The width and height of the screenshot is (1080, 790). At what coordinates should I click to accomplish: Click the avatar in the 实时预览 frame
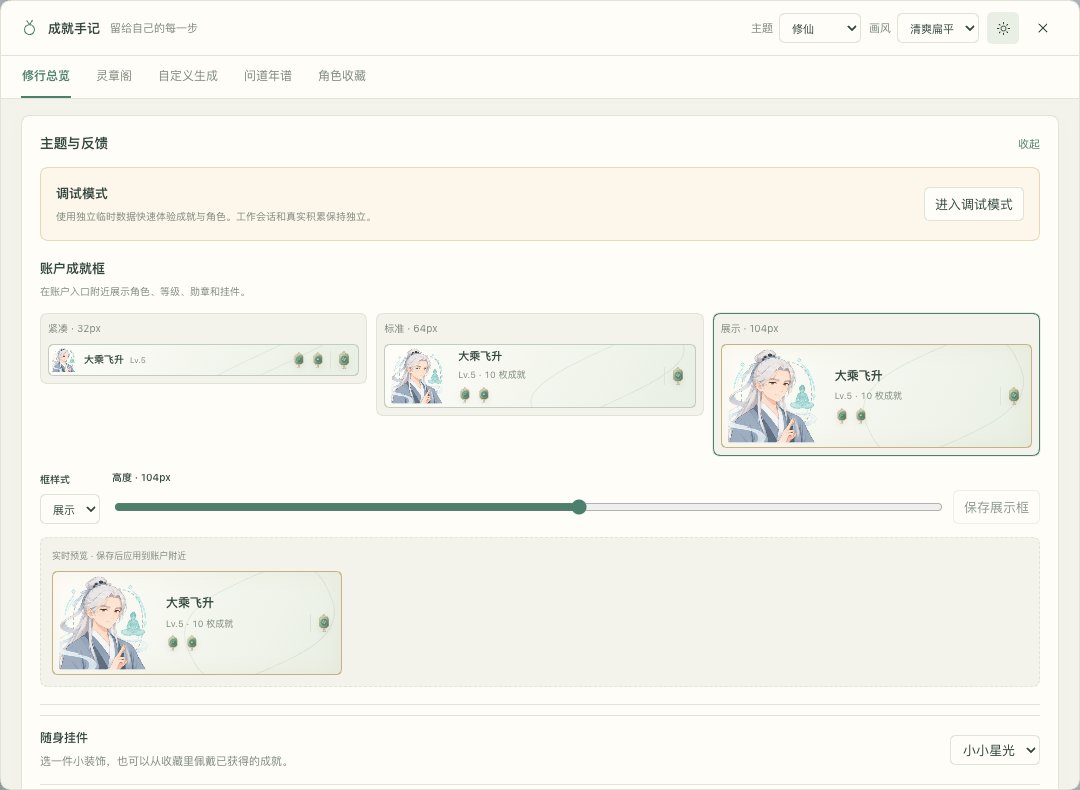103,623
